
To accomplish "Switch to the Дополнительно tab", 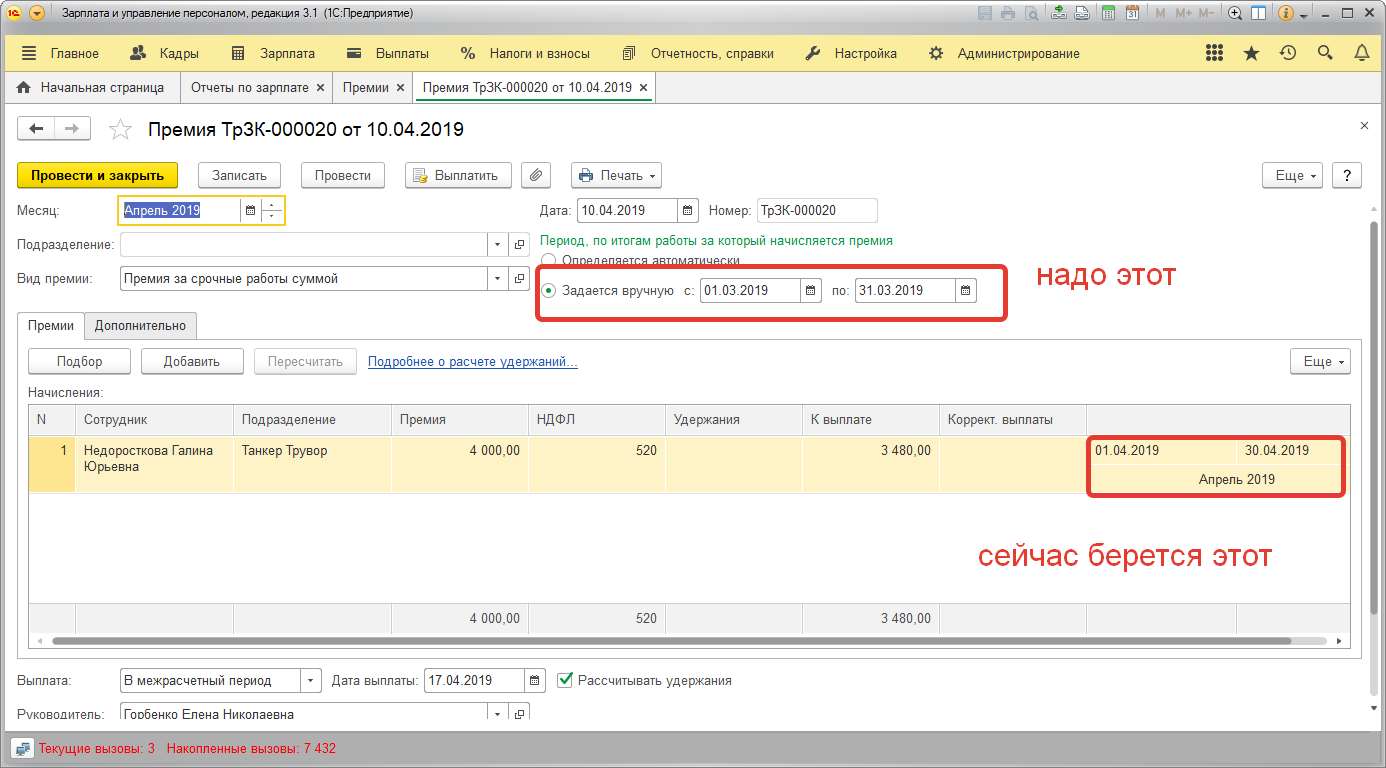I will click(x=140, y=325).
